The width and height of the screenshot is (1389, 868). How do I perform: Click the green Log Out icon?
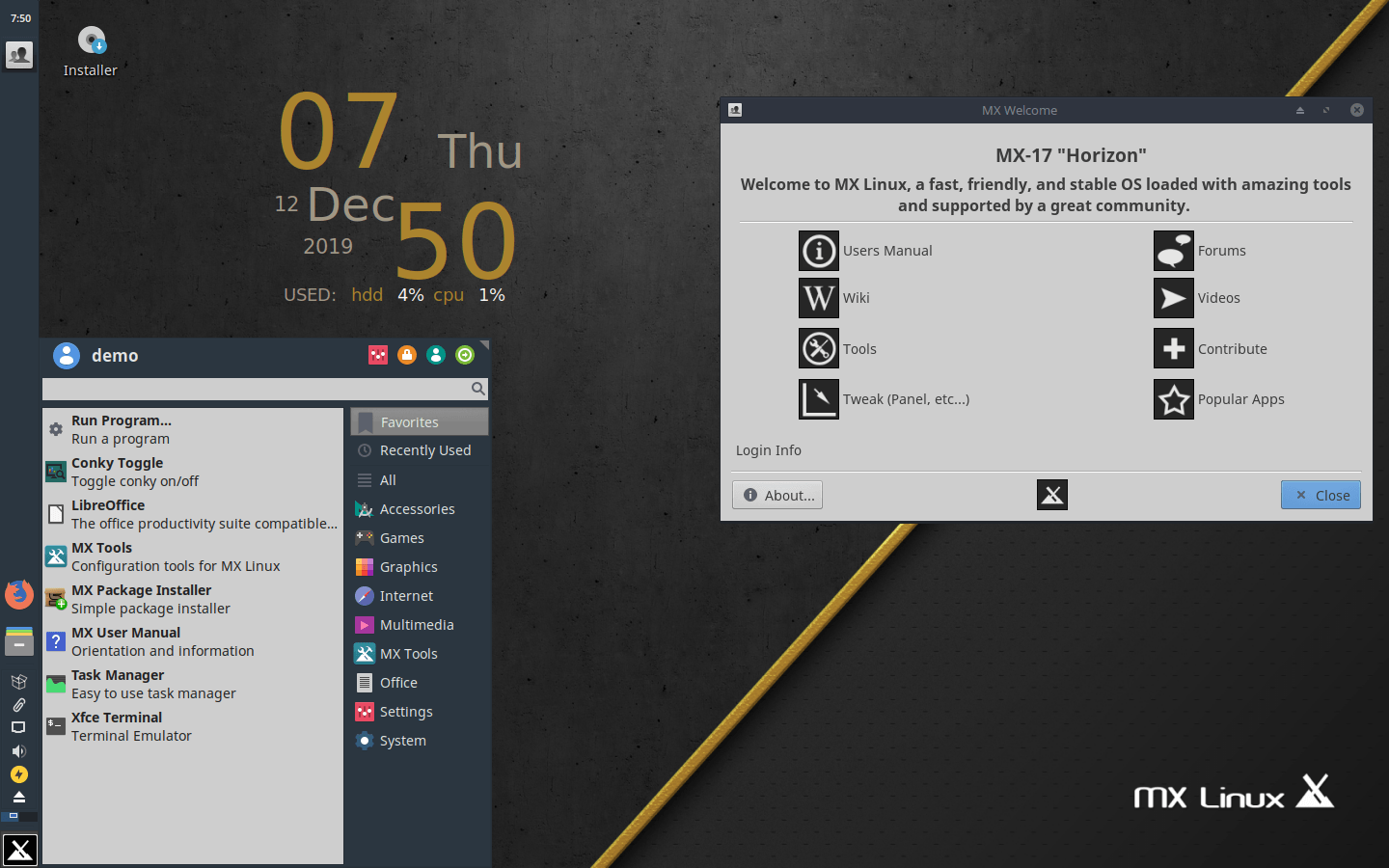click(x=465, y=355)
